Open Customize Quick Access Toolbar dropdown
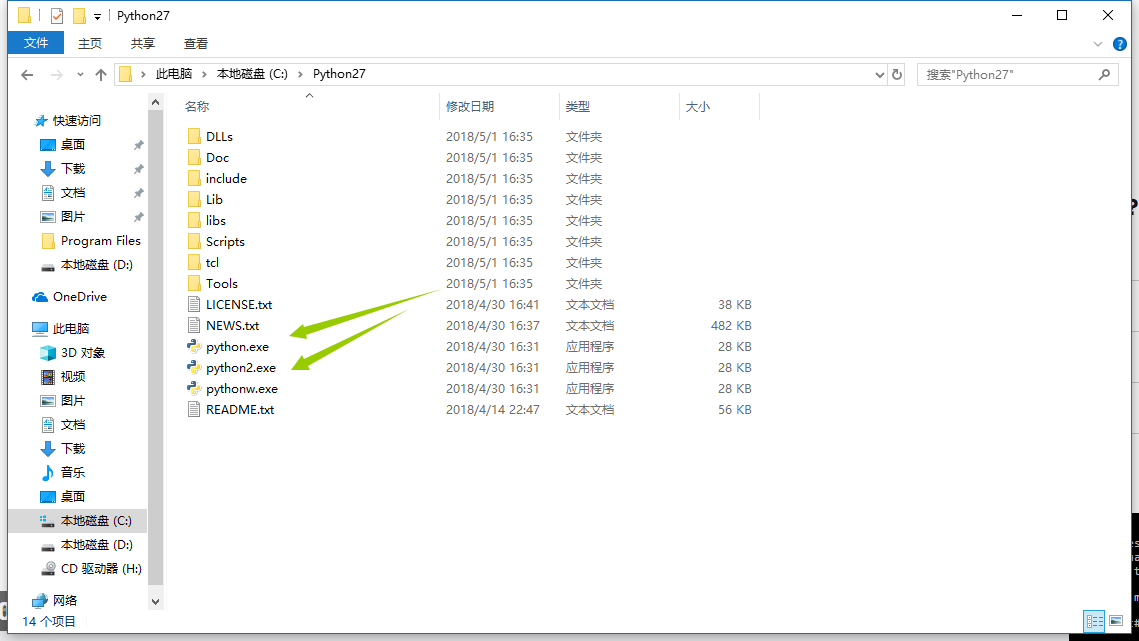The image size is (1139, 641). click(x=97, y=16)
